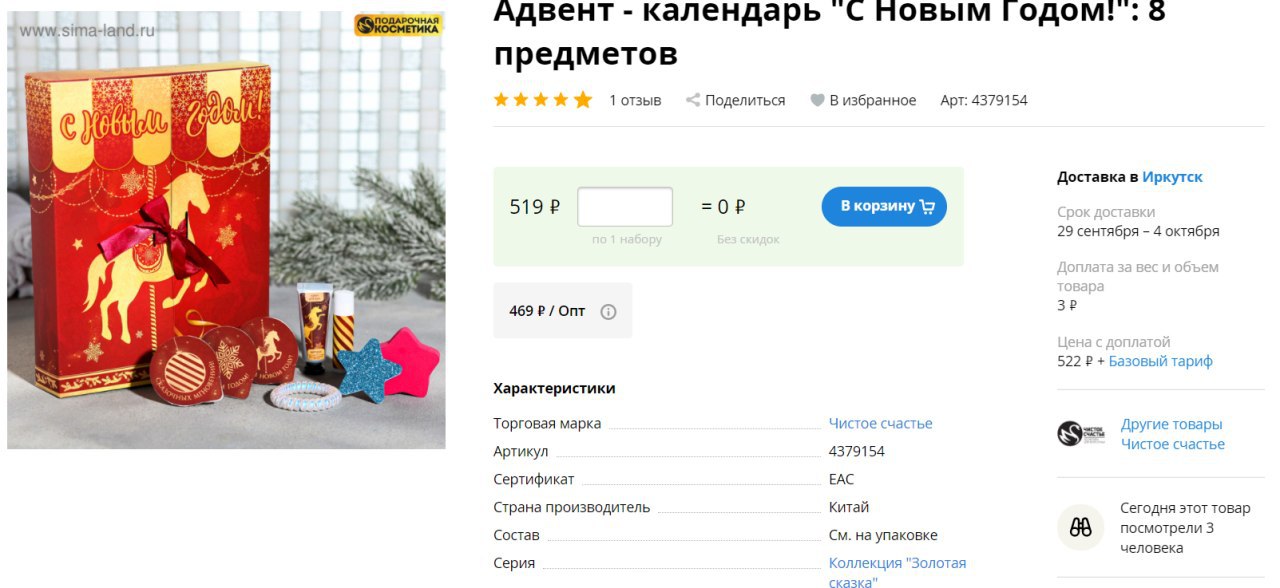The image size is (1280, 588).
Task: Click the advent calendar product photo
Action: 226,230
